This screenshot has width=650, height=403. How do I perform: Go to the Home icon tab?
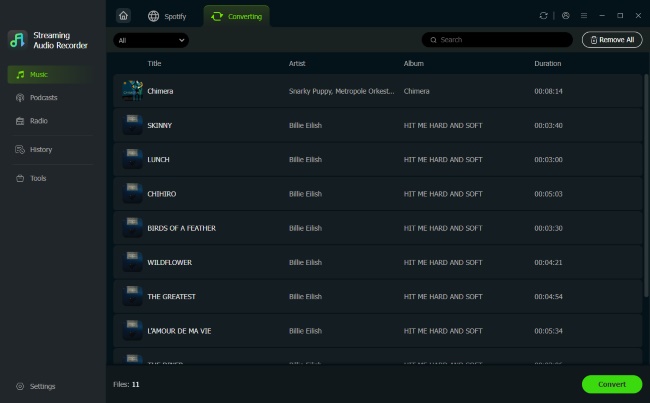tap(124, 16)
